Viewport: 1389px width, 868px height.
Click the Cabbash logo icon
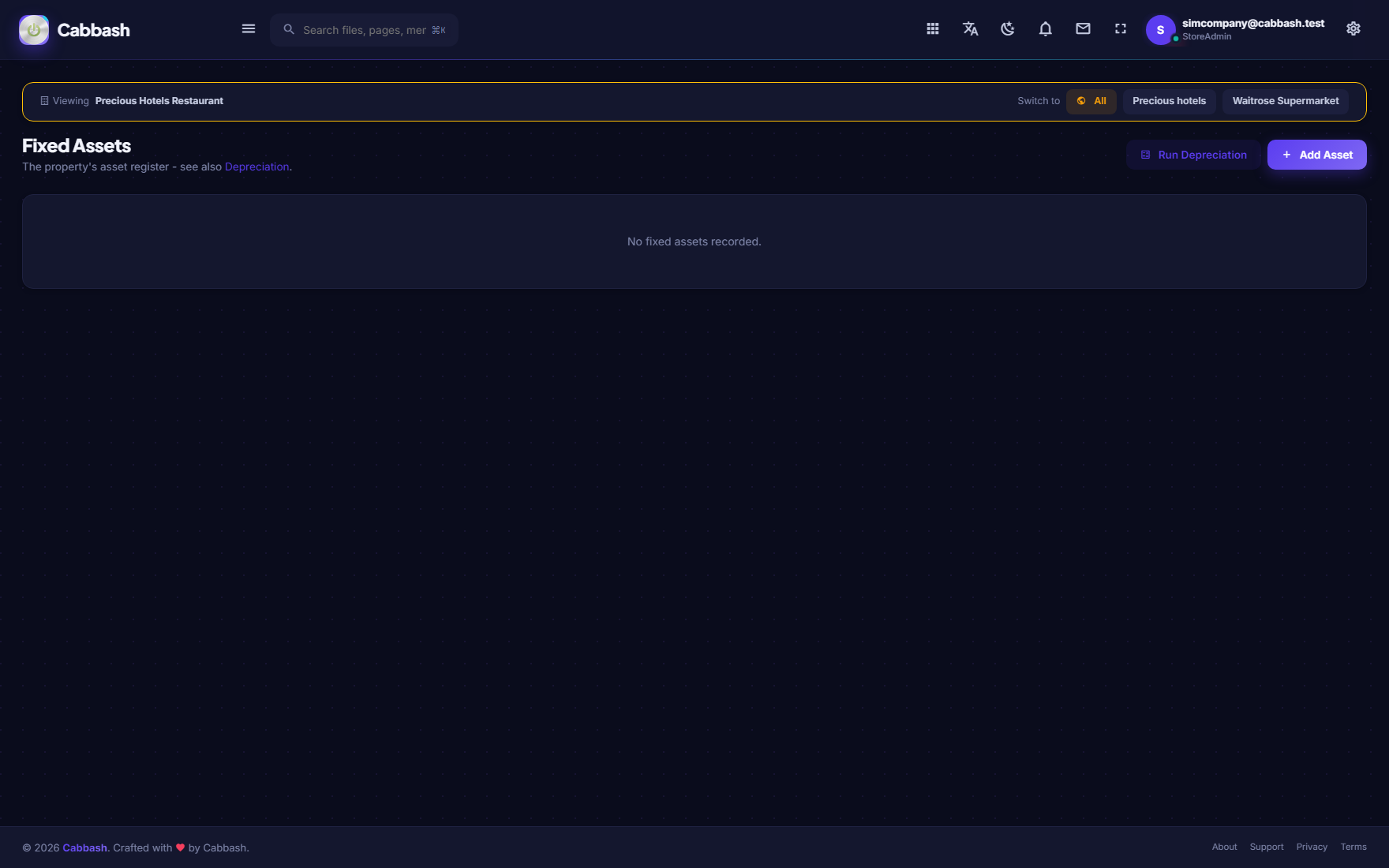[x=34, y=30]
